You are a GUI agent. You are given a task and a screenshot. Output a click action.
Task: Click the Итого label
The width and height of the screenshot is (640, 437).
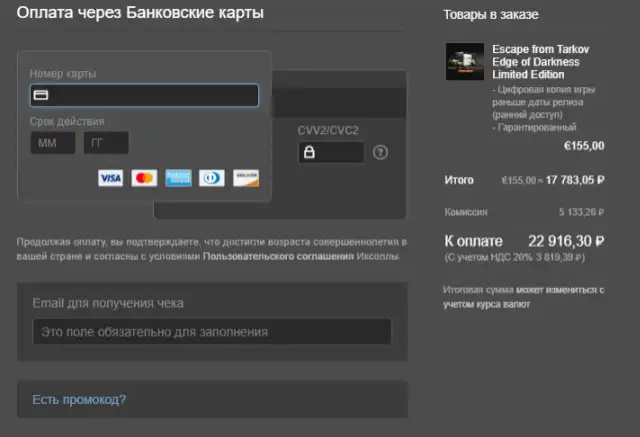pos(459,180)
